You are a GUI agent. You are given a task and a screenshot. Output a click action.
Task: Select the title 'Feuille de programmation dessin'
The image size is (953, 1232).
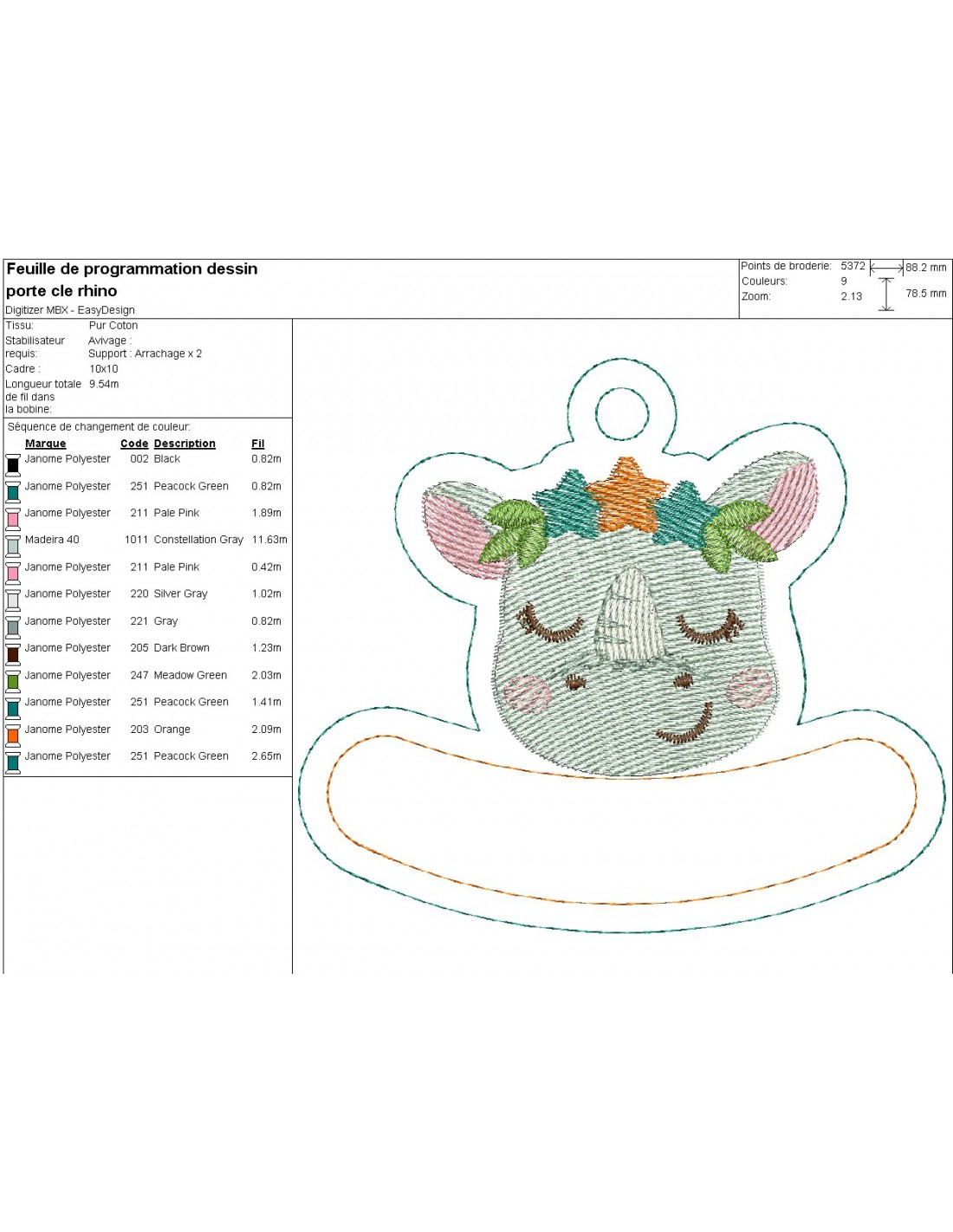(x=132, y=269)
